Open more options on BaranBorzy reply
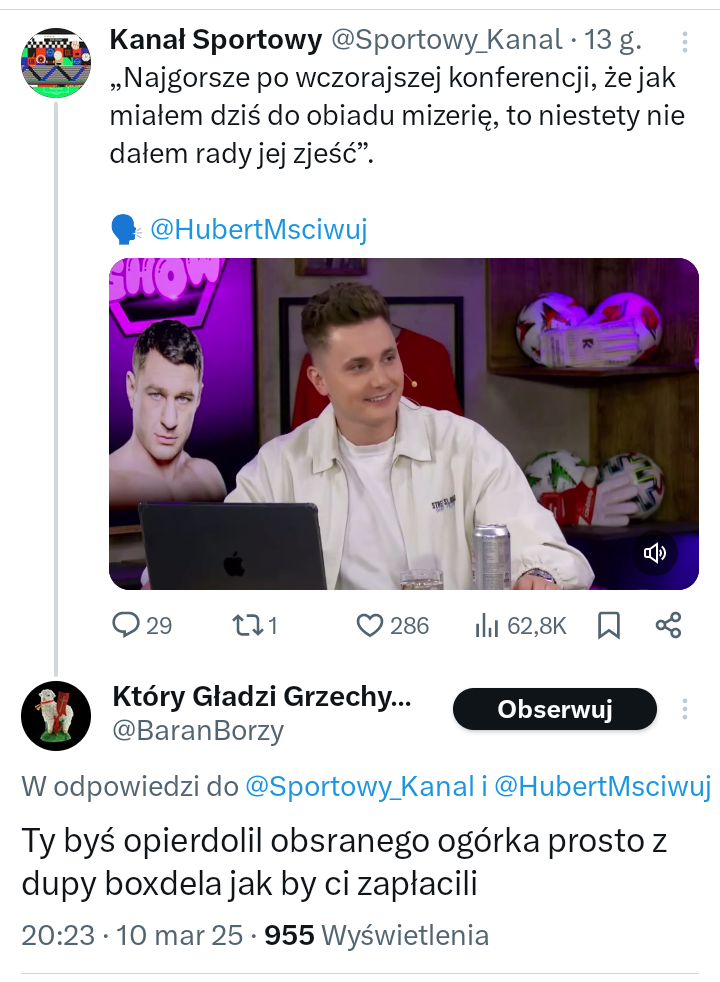 pyautogui.click(x=685, y=710)
